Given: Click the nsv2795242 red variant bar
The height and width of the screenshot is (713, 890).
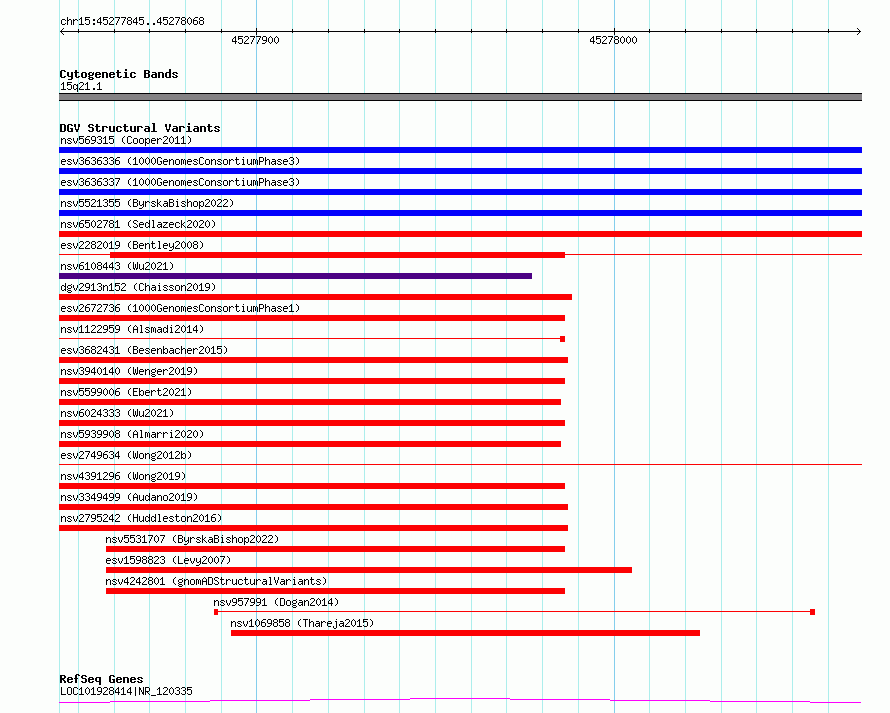Looking at the screenshot, I should (313, 528).
